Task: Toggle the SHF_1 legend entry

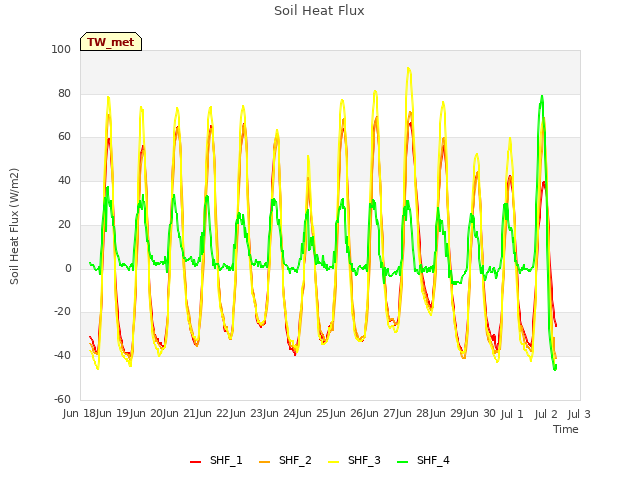Action: click(216, 460)
